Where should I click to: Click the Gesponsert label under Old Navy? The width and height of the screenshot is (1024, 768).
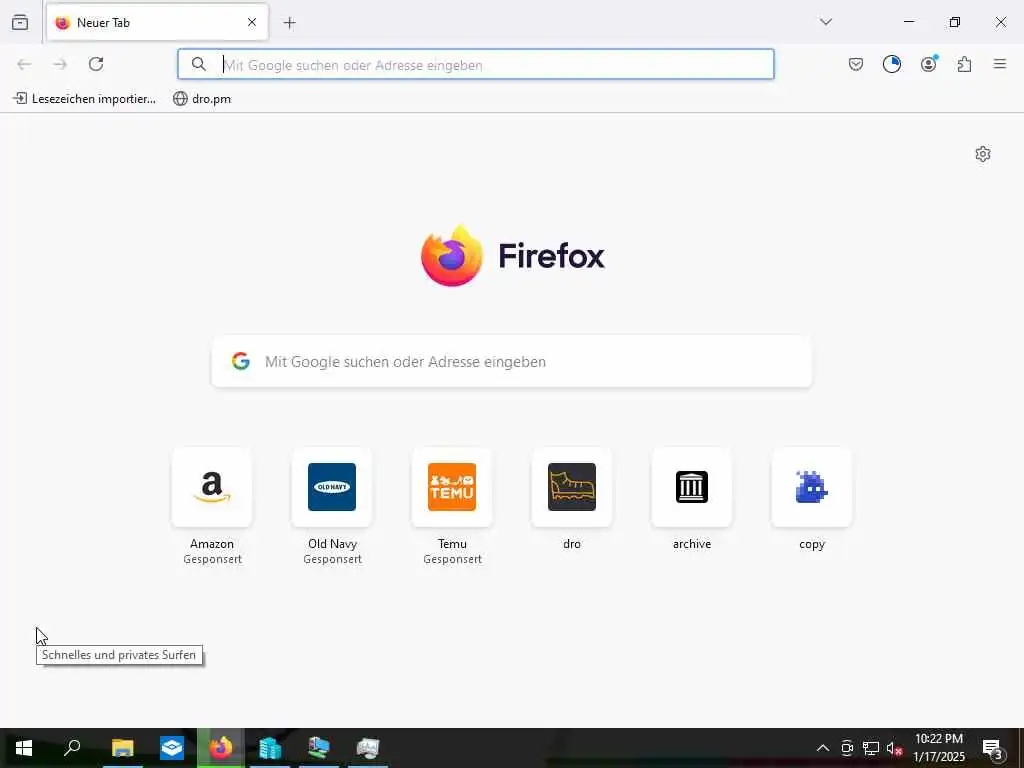point(332,560)
